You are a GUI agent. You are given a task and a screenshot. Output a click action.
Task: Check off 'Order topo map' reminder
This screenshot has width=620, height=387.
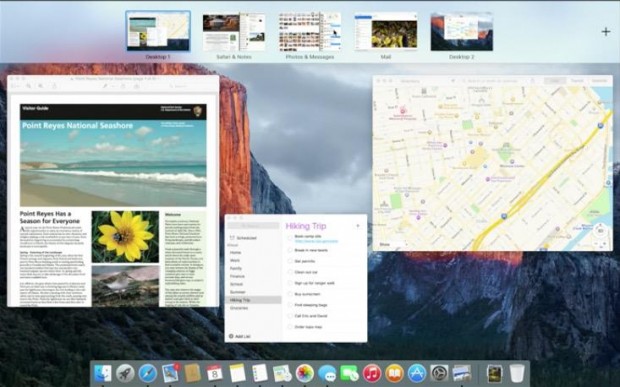(290, 327)
